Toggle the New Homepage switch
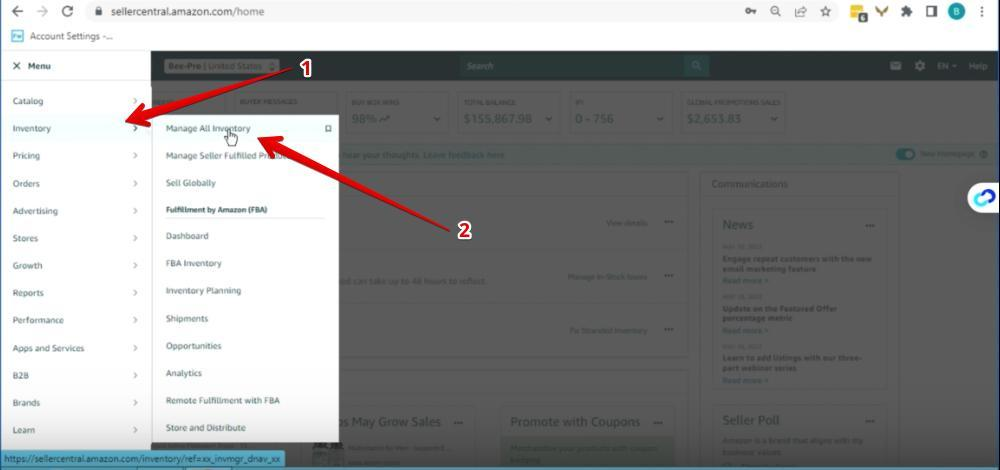The height and width of the screenshot is (470, 1000). click(x=905, y=154)
